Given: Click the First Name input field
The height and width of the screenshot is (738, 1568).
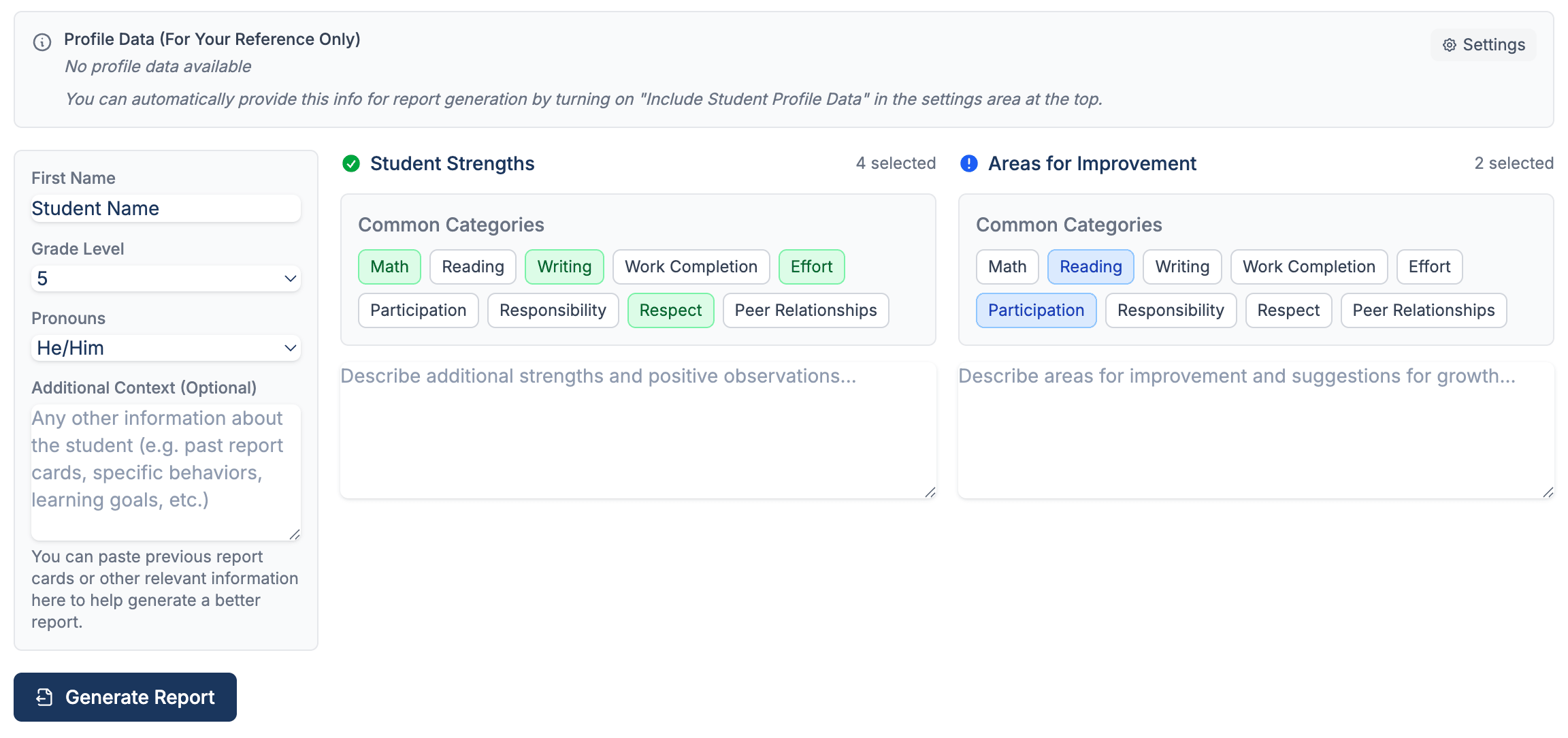Looking at the screenshot, I should 165,208.
